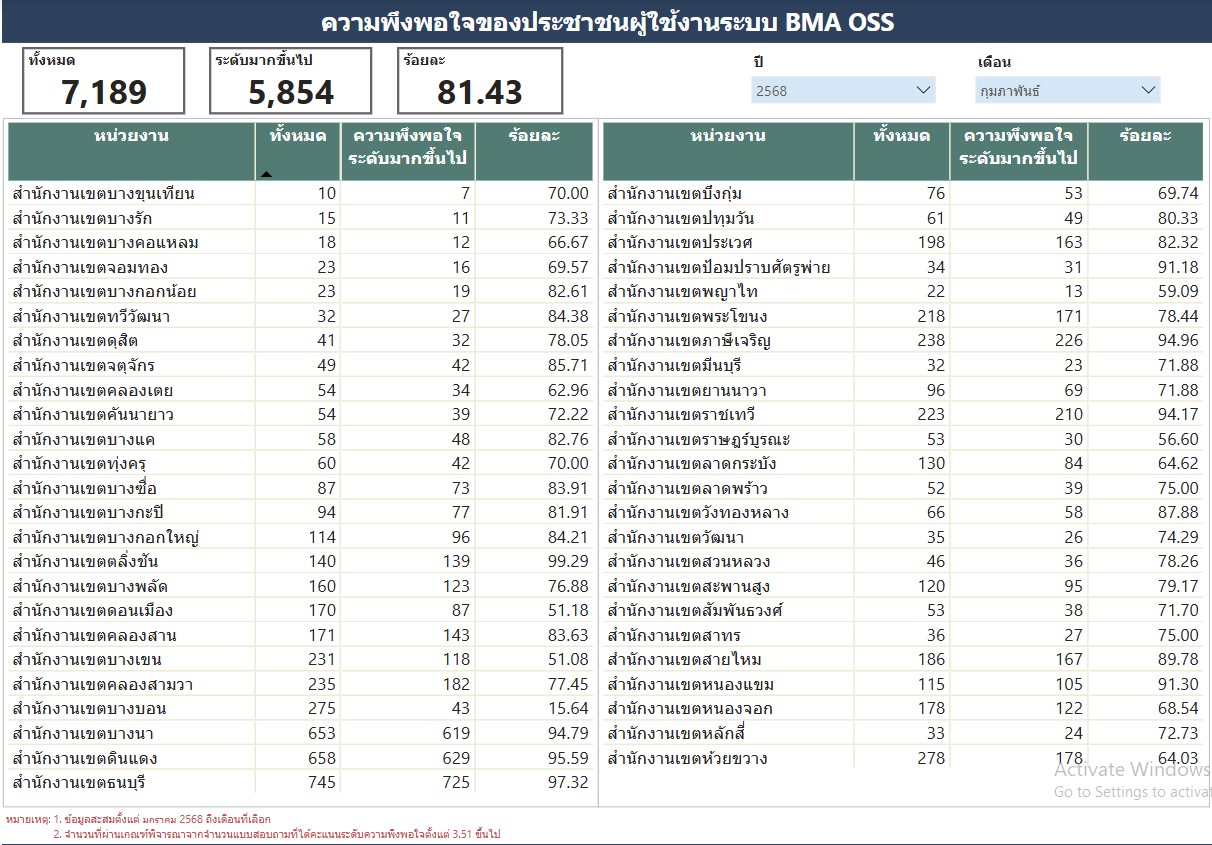Viewport: 1212px width, 845px height.
Task: Select the ระดับมากขึ้นไป 5,854 summary card
Action: click(291, 81)
